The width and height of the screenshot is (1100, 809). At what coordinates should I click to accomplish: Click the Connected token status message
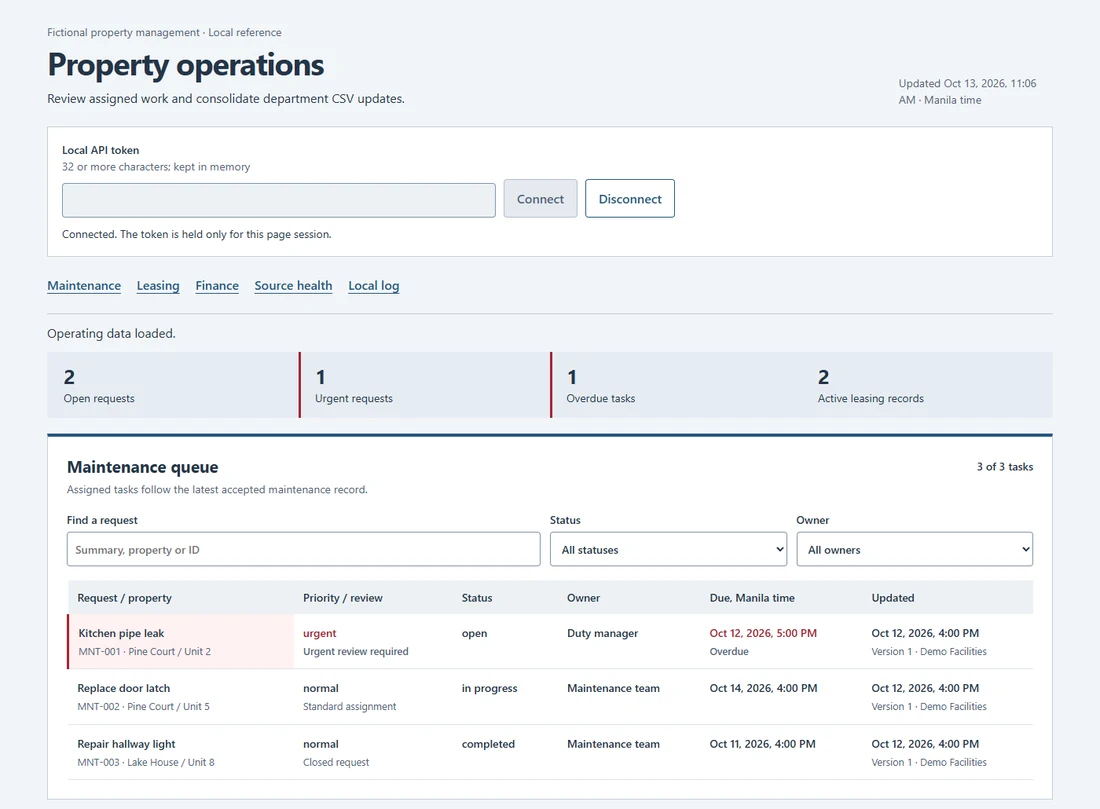click(196, 234)
